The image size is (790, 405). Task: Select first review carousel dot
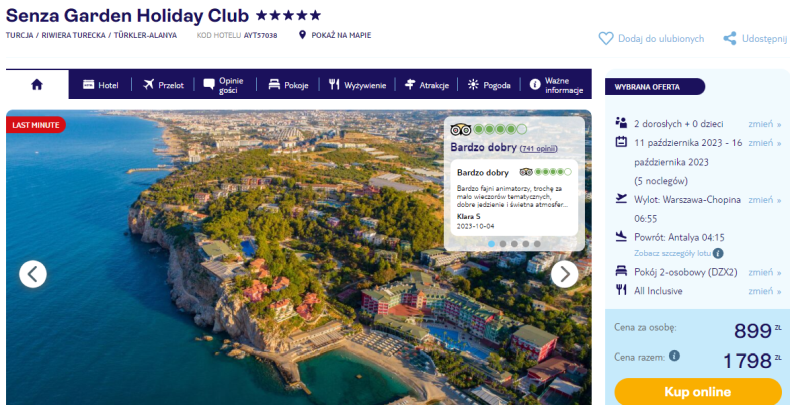point(491,244)
